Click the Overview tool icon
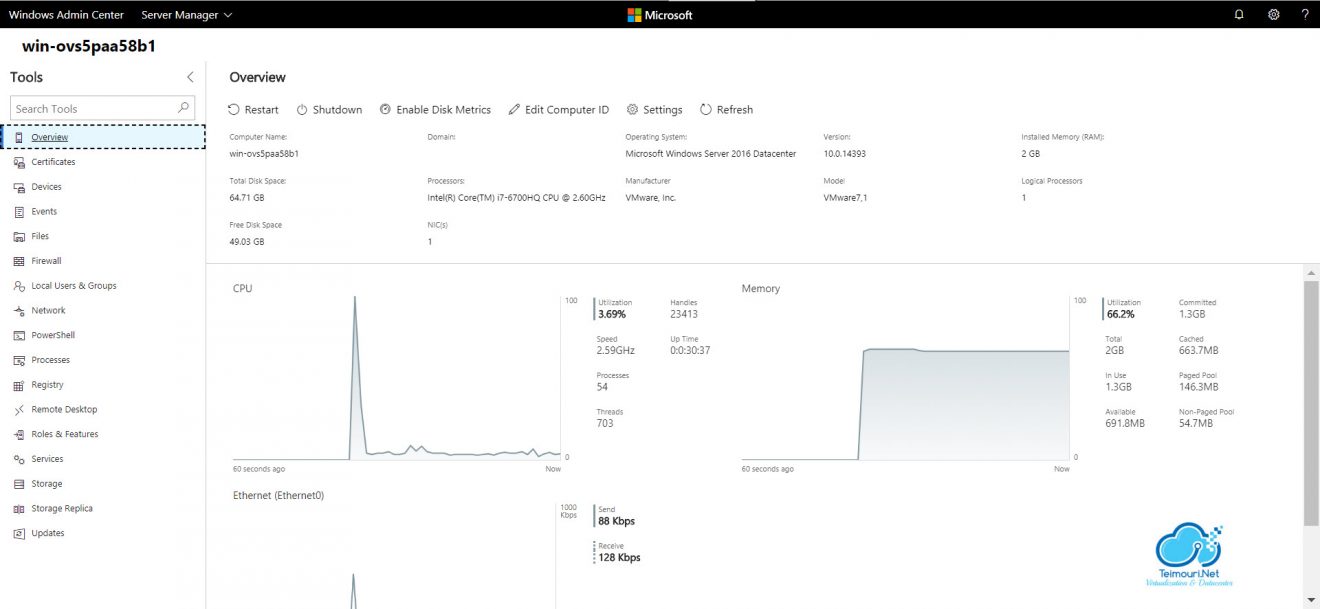This screenshot has width=1320, height=609. click(19, 137)
